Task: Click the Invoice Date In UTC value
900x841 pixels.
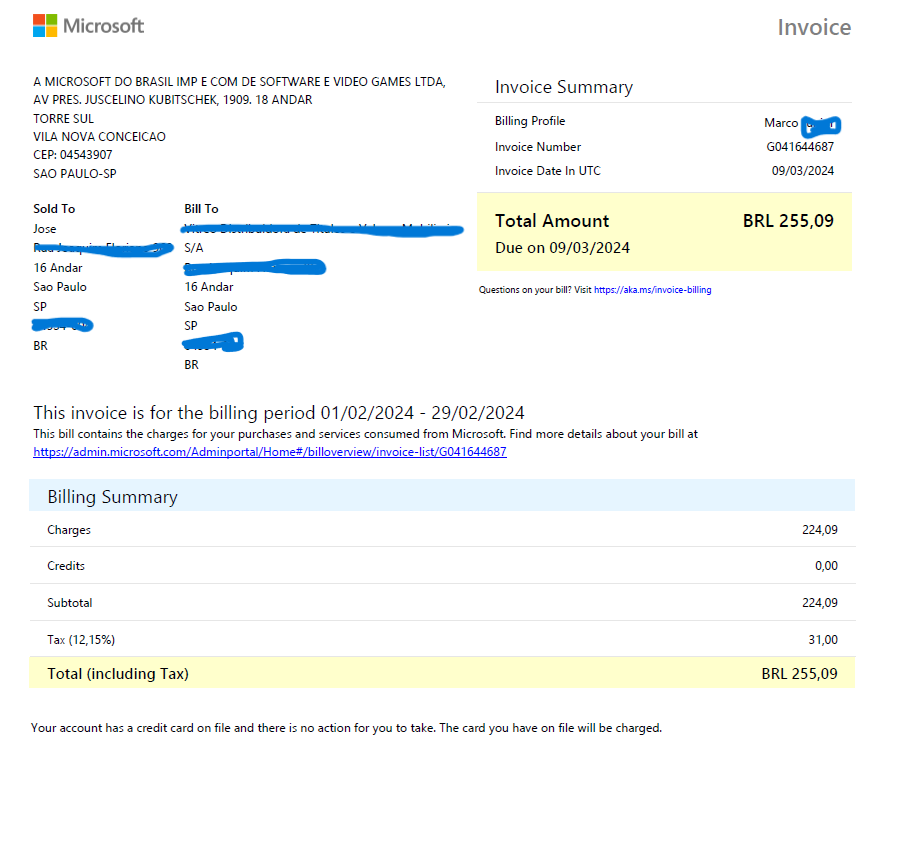Action: coord(802,171)
